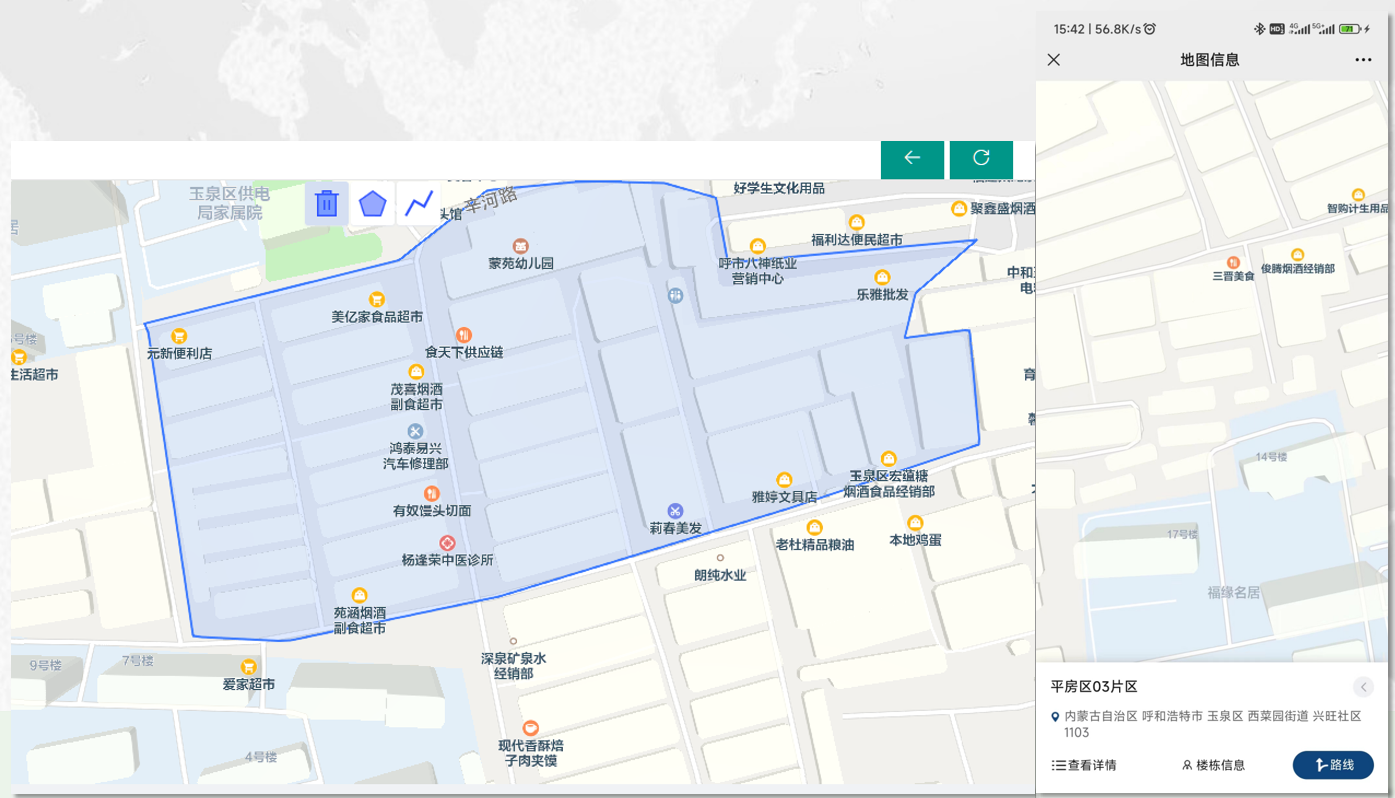Click the 爱家超市 supermarket marker
The image size is (1395, 798).
248,667
